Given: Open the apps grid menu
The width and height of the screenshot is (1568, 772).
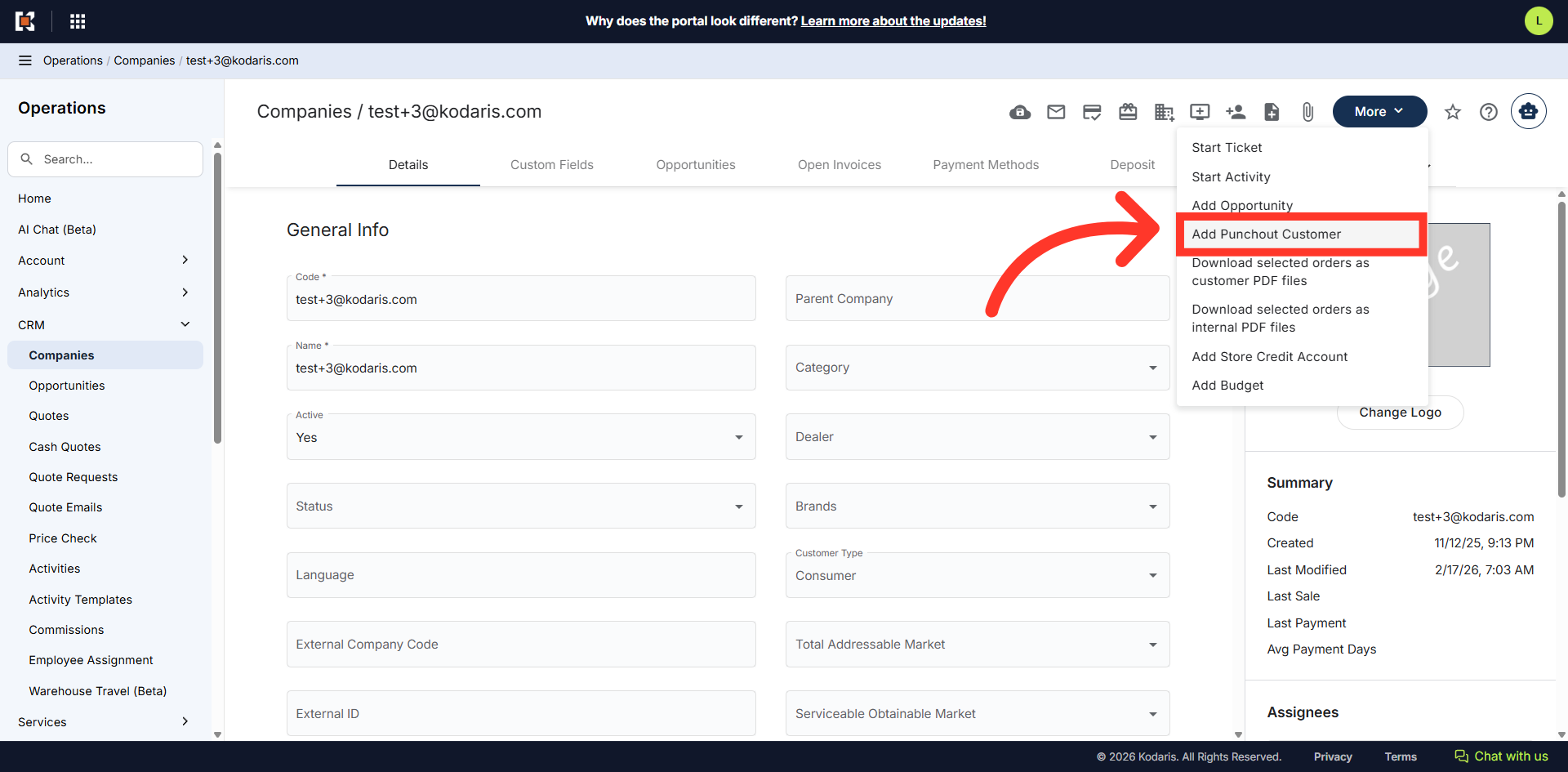Looking at the screenshot, I should tap(78, 21).
